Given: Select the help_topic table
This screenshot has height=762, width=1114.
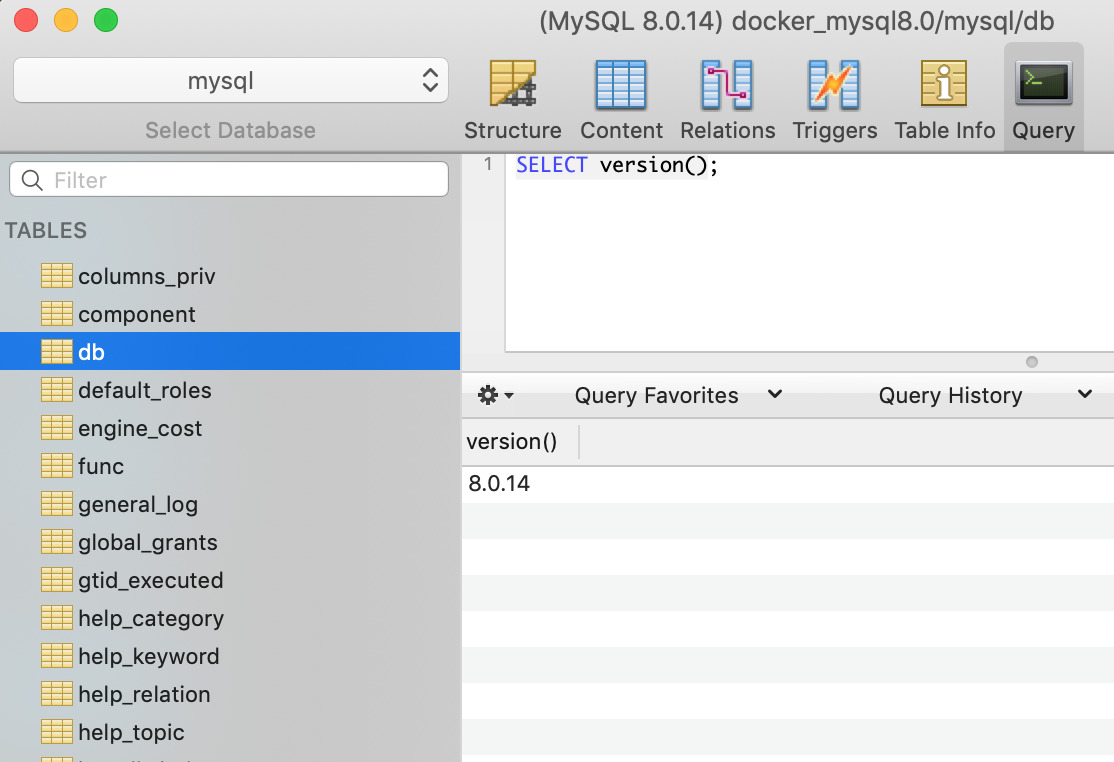Looking at the screenshot, I should (x=131, y=732).
